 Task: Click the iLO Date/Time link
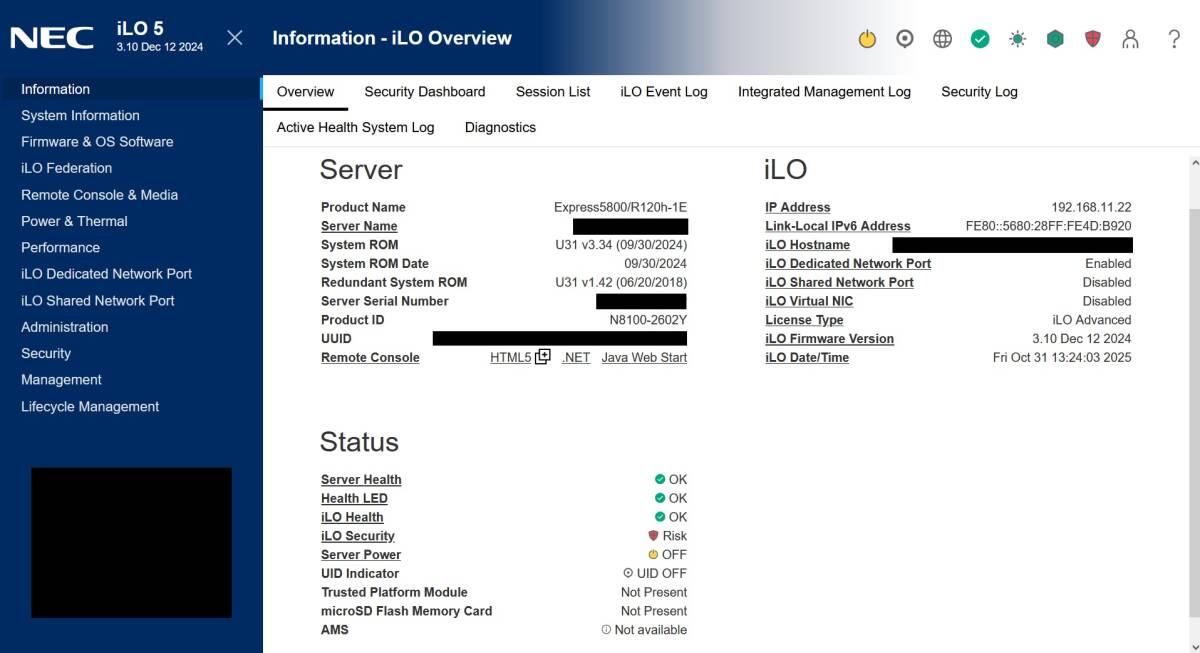[807, 358]
